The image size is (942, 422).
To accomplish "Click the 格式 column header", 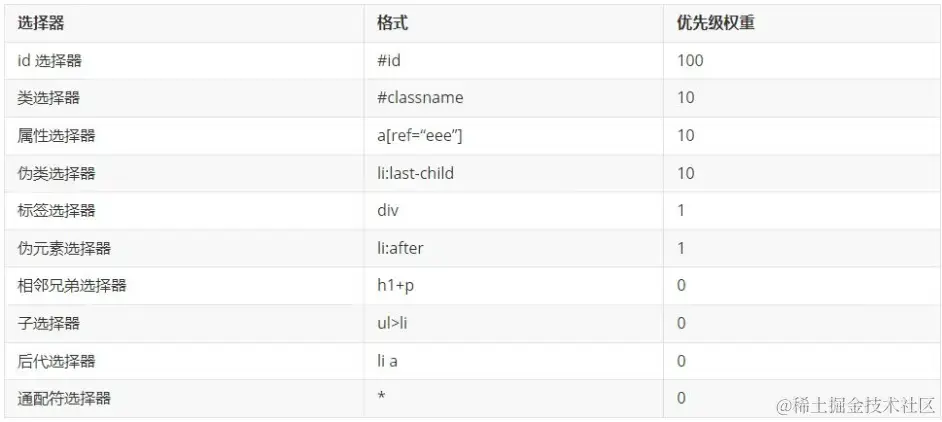I will tap(392, 23).
